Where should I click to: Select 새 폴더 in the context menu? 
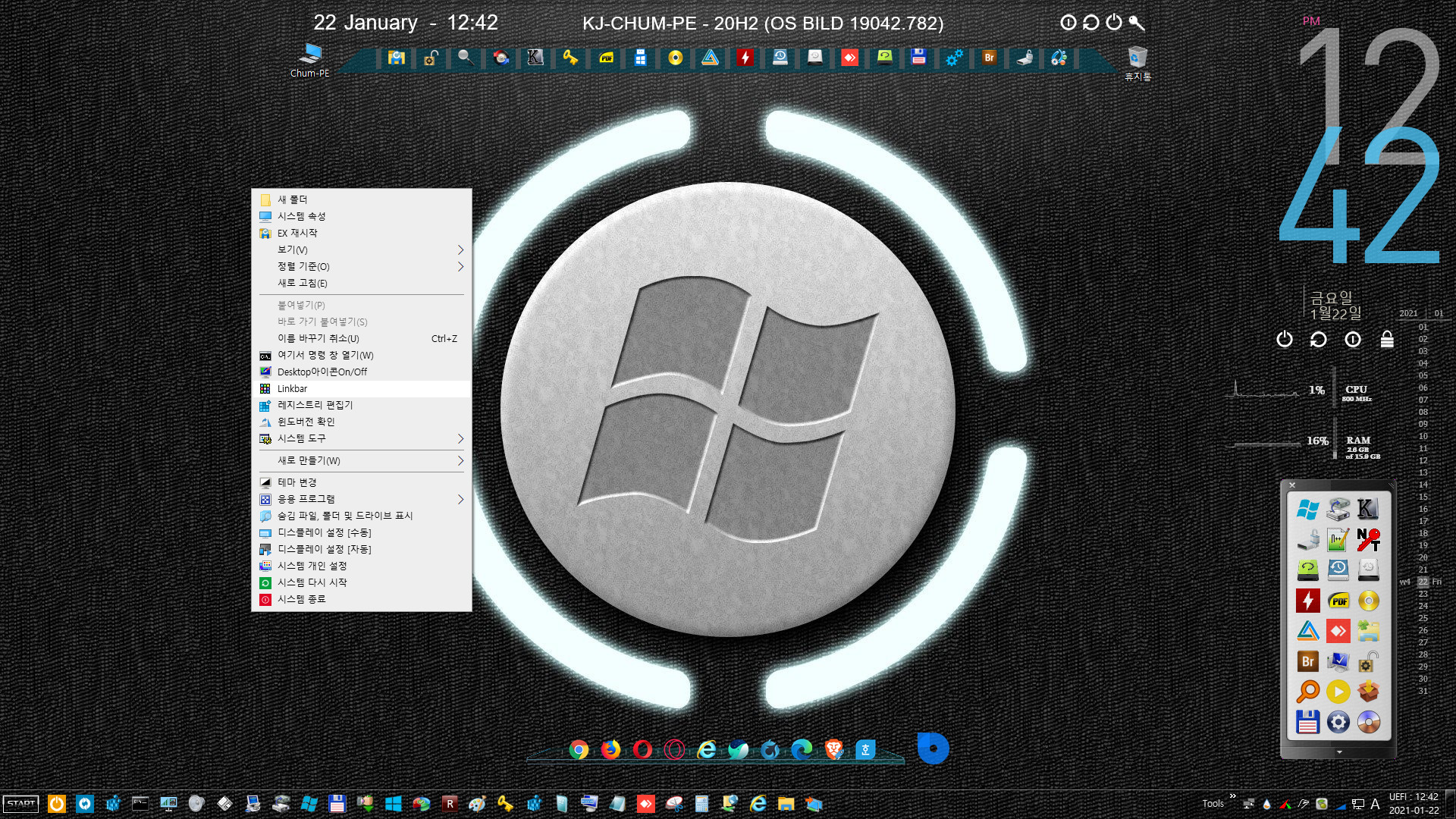[361, 199]
